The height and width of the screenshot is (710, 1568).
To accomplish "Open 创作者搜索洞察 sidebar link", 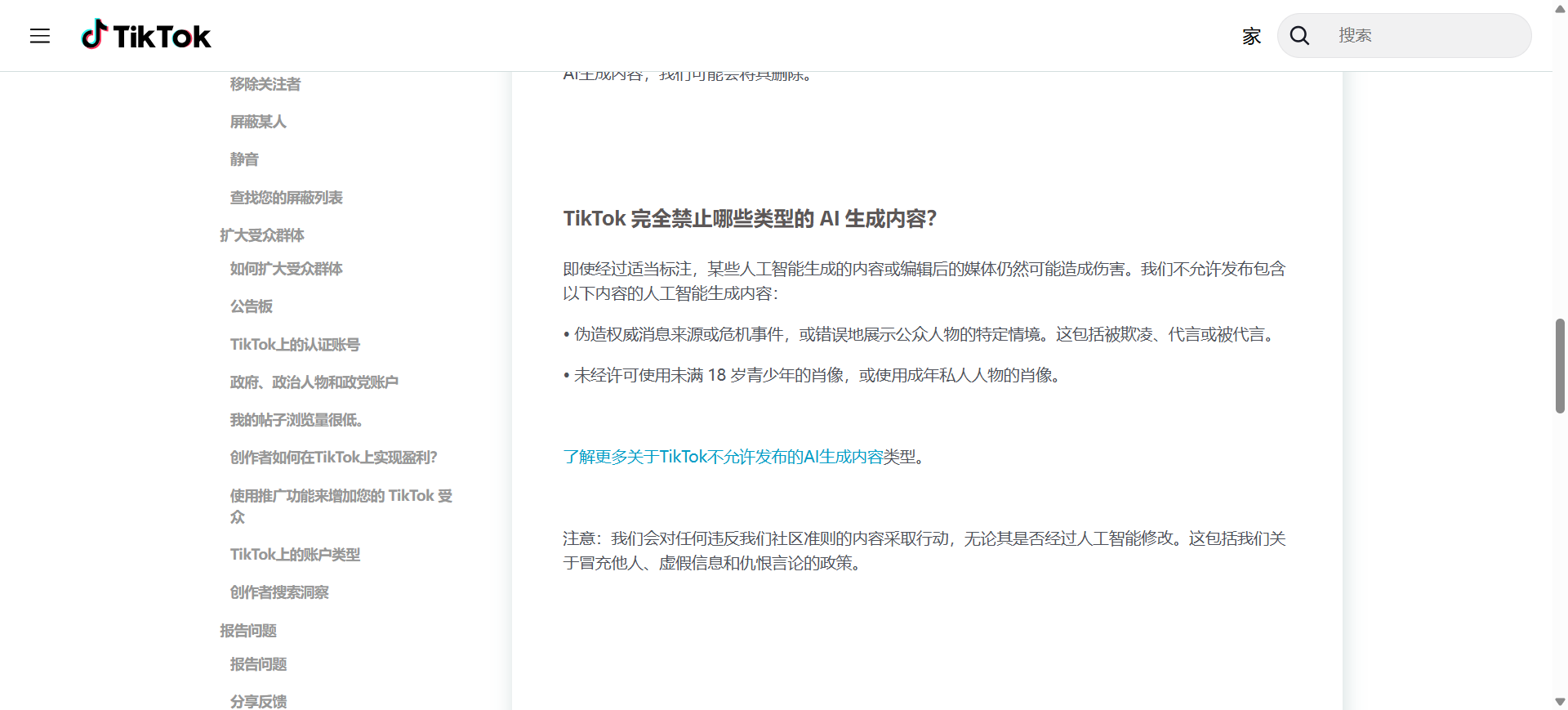I will click(x=279, y=592).
